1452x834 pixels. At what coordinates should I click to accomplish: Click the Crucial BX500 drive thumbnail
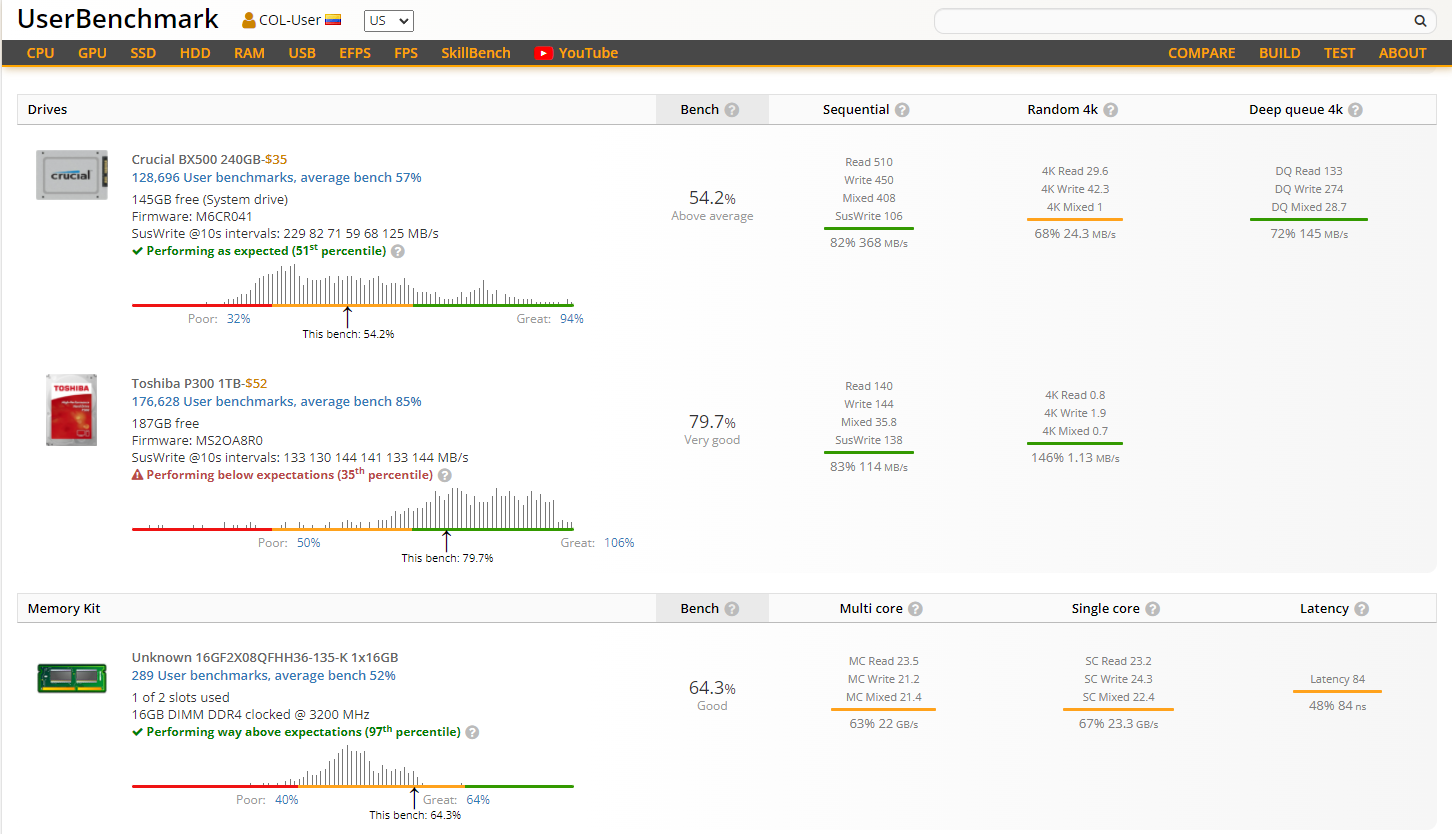72,175
